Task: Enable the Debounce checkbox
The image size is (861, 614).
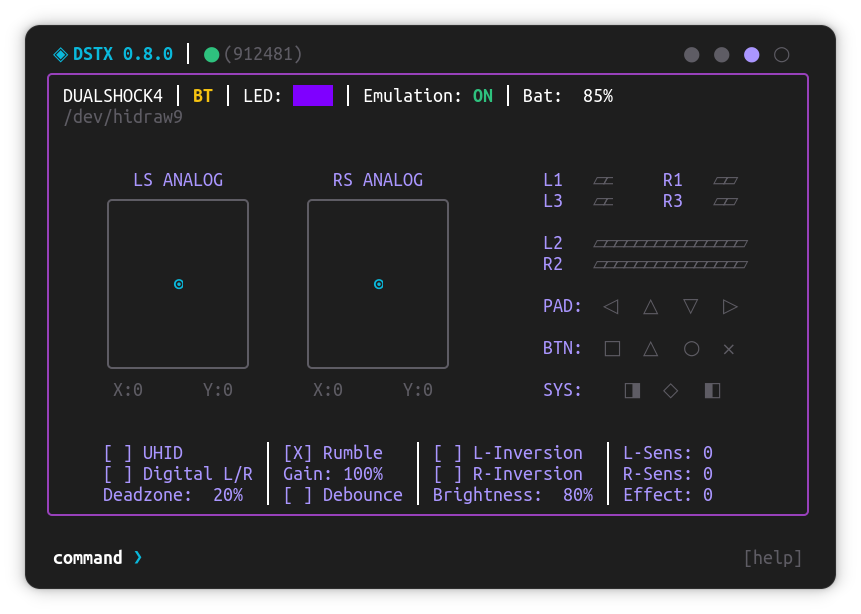Action: pos(298,495)
